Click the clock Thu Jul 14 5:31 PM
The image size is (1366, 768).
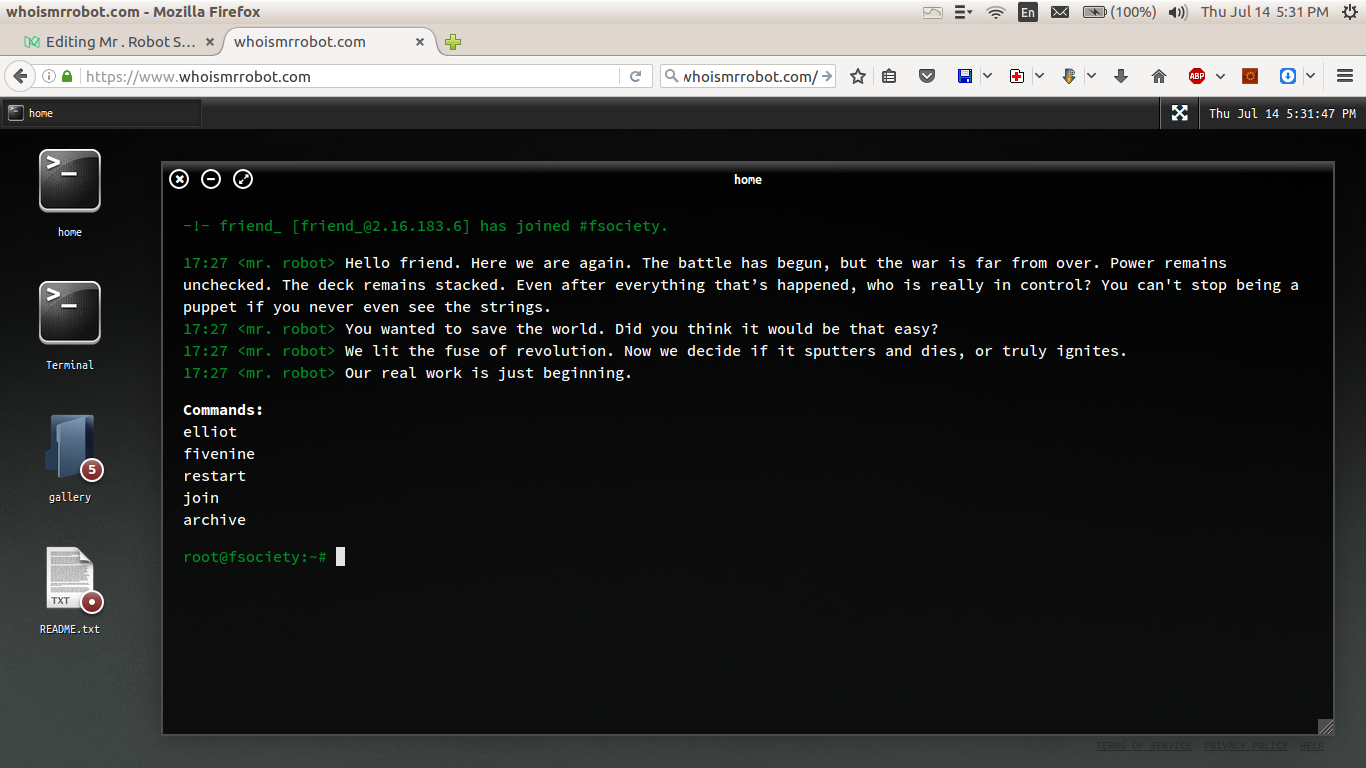(x=1265, y=12)
